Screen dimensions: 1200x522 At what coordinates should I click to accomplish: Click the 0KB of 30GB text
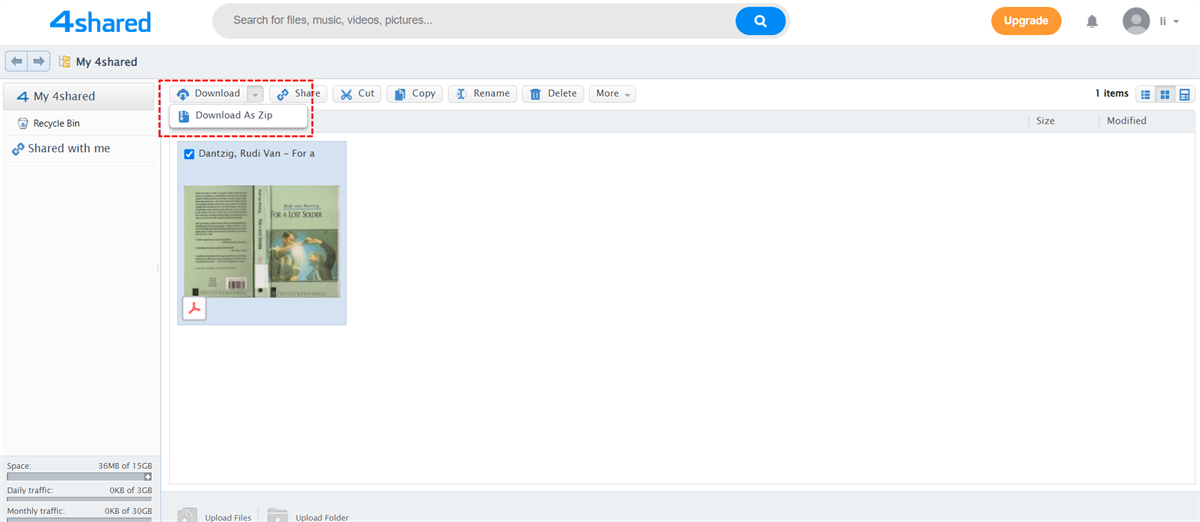coord(126,510)
